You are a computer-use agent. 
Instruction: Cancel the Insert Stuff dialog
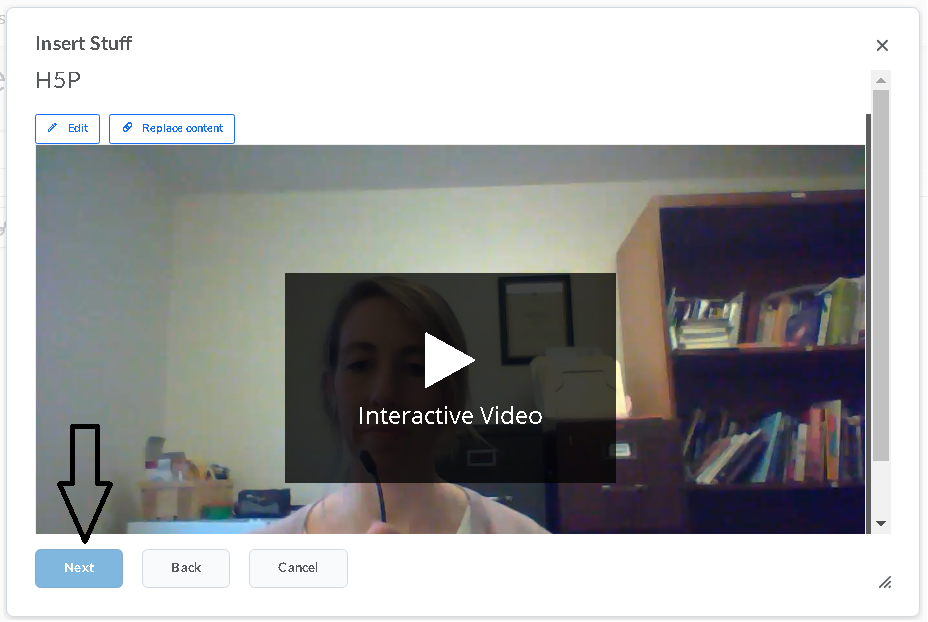point(298,568)
